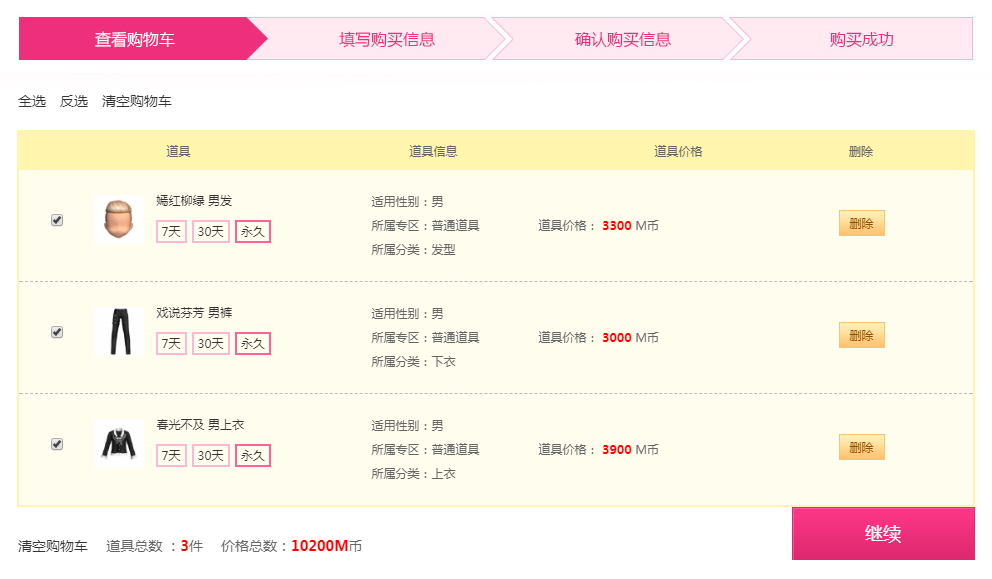Click bottom 清空购物车 link near totals
Viewport: 992px width, 579px height.
[53, 546]
